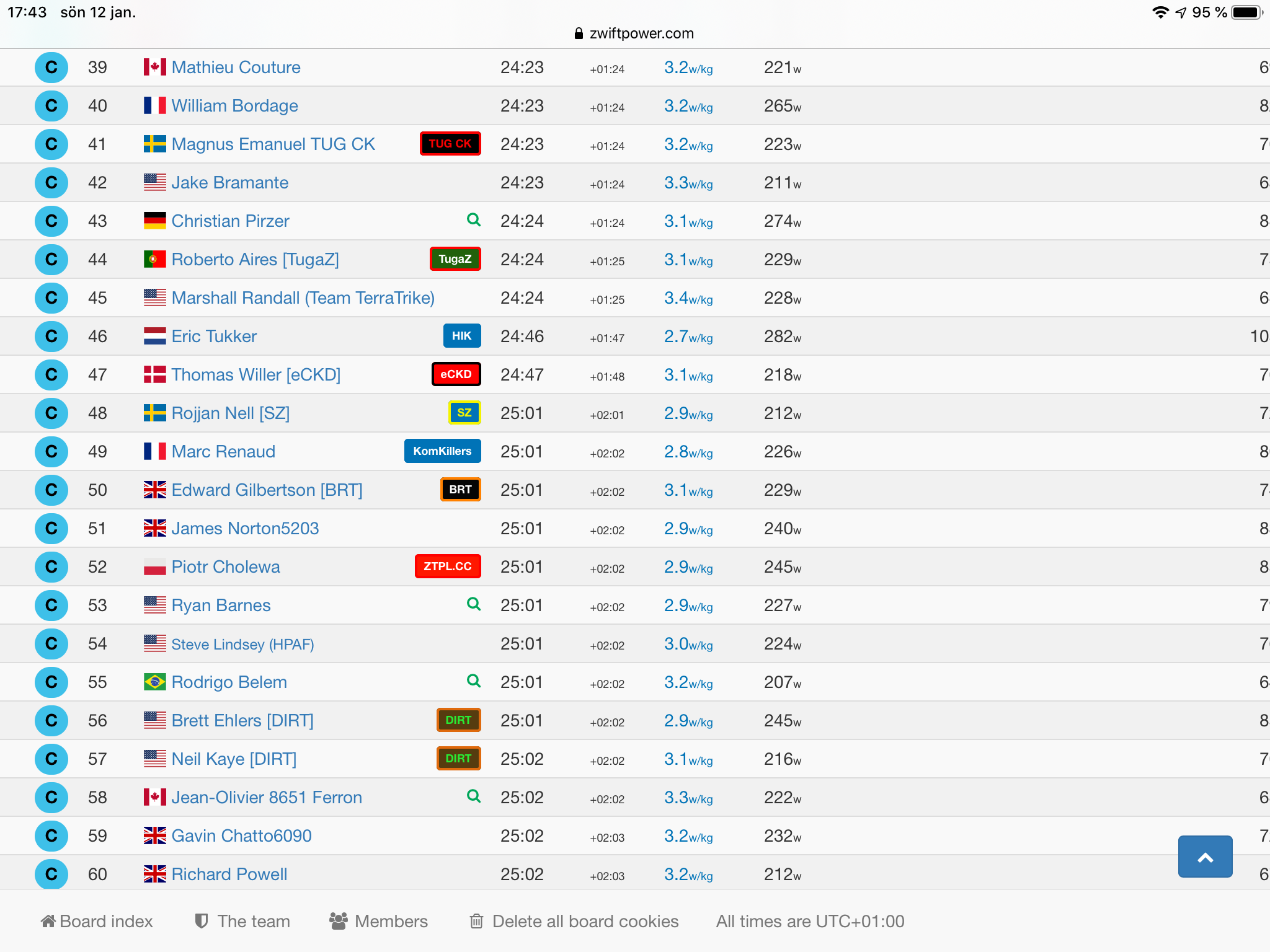Click the HIK team badge for Eric Tukker
1270x952 pixels.
pyautogui.click(x=461, y=336)
